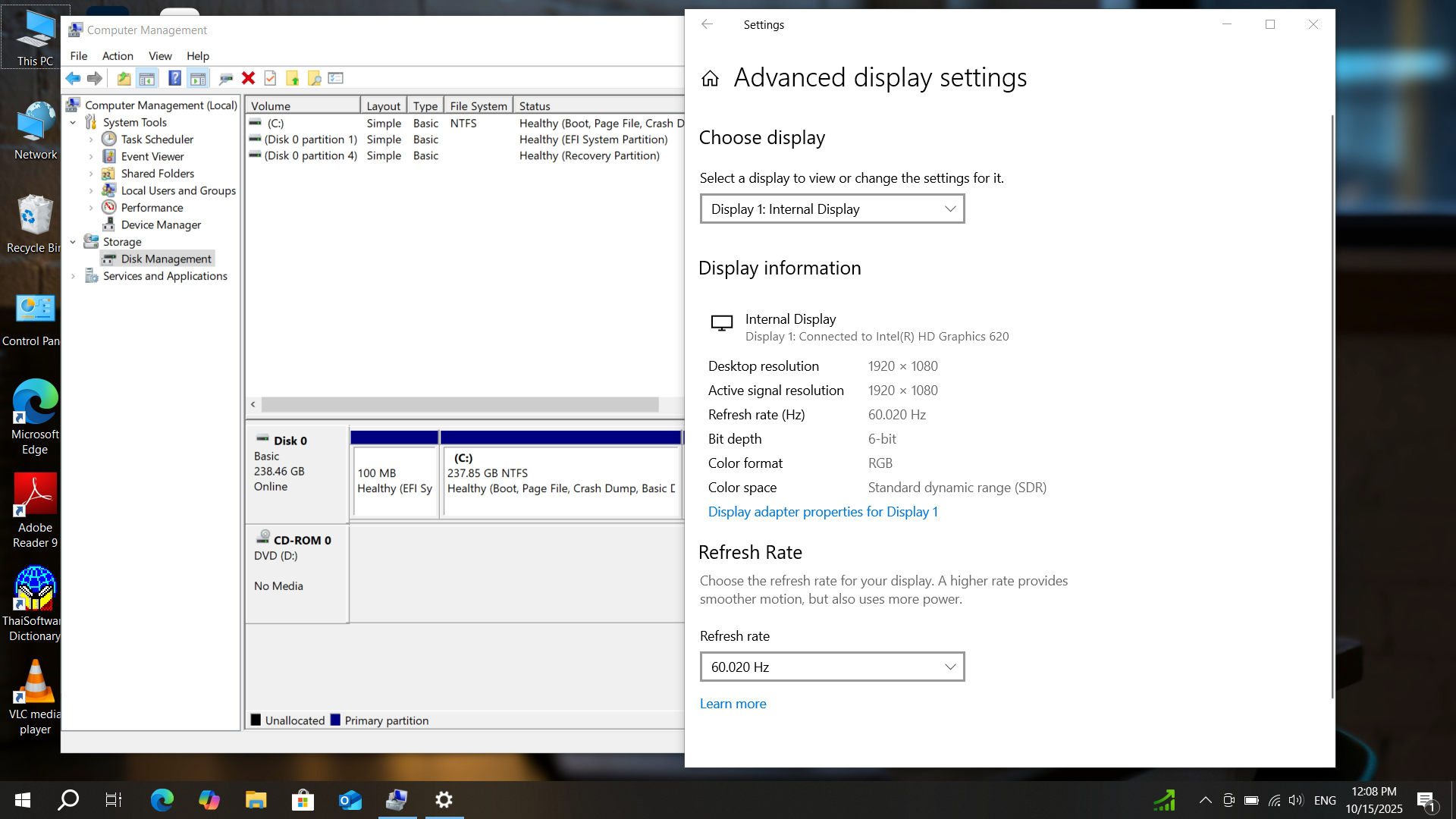Collapse the Storage tree node
This screenshot has width=1456, height=819.
(x=73, y=242)
